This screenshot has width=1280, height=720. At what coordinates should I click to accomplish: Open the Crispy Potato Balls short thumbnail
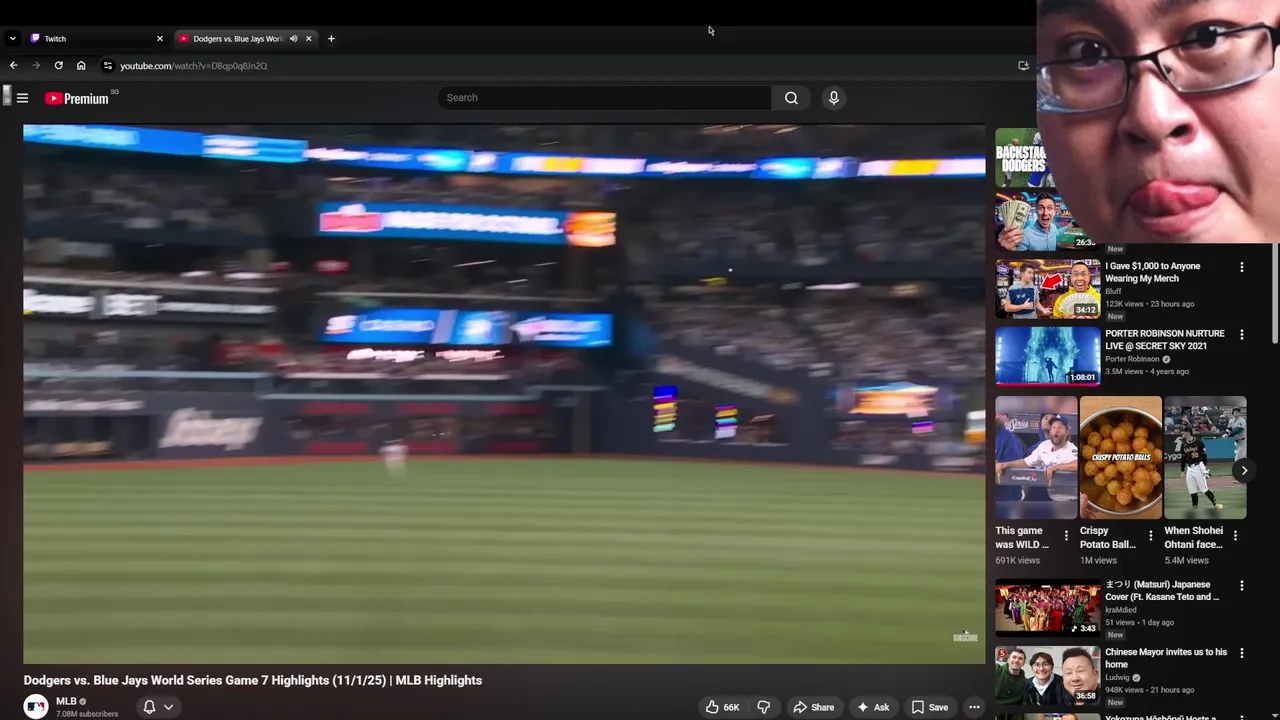click(x=1120, y=458)
